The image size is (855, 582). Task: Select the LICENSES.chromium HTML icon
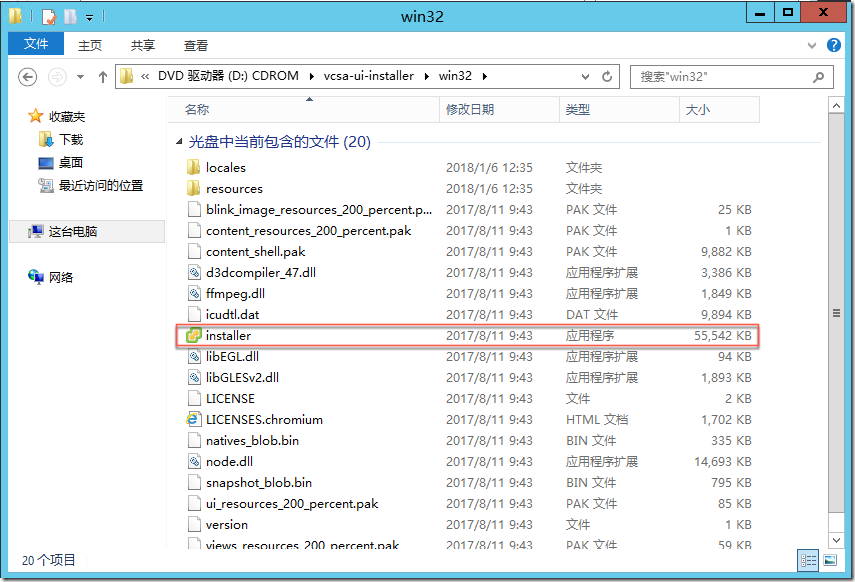pyautogui.click(x=194, y=419)
